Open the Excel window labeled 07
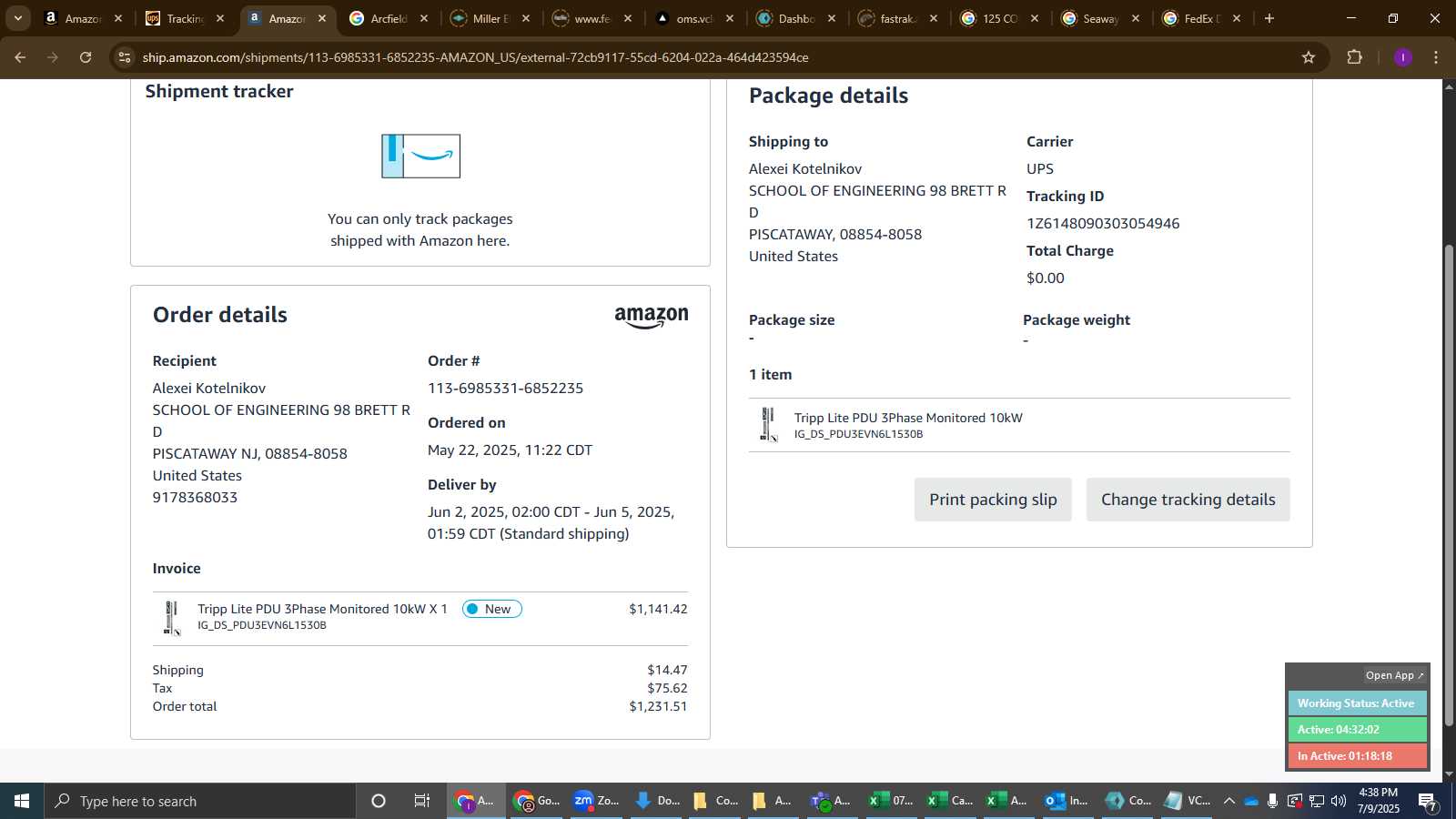Screen dimensions: 1456x819 [x=891, y=801]
